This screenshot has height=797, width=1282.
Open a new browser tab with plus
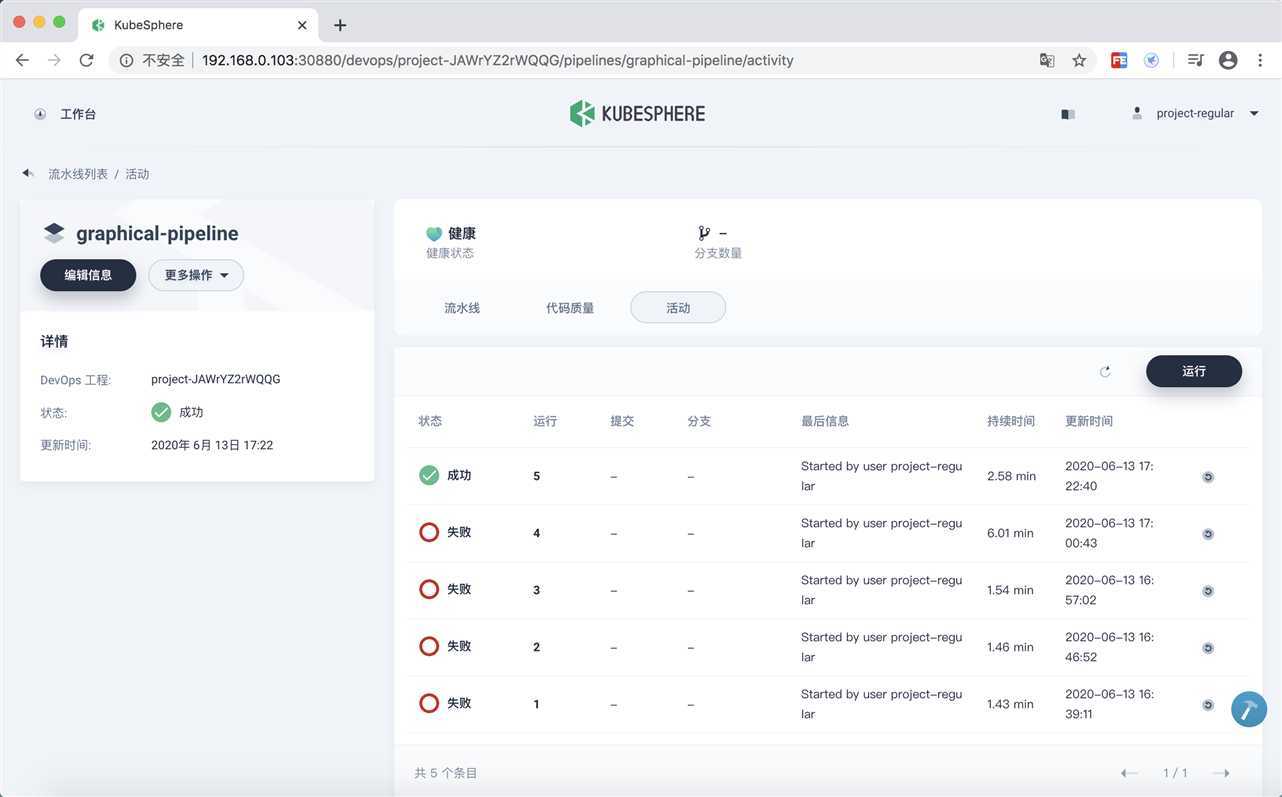(x=340, y=25)
